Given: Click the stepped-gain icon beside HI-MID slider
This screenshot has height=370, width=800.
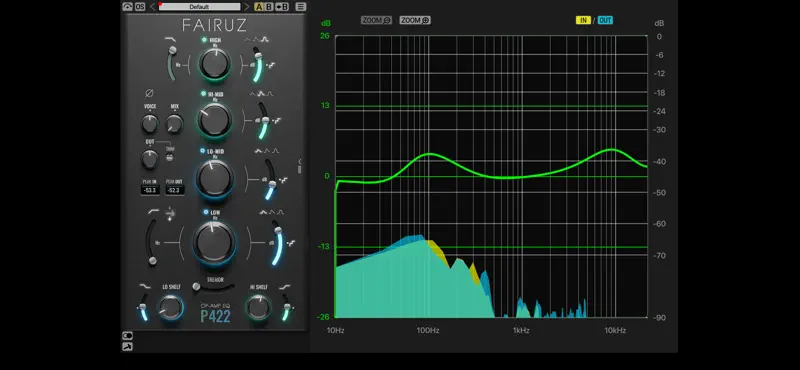Looking at the screenshot, I should [x=277, y=121].
